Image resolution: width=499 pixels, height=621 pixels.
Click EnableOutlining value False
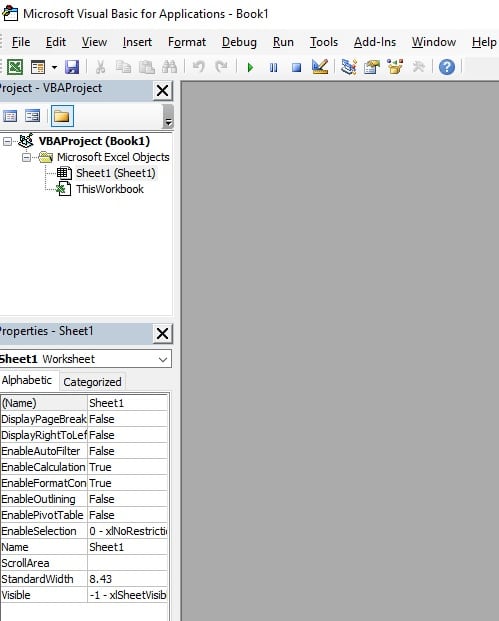[128, 499]
